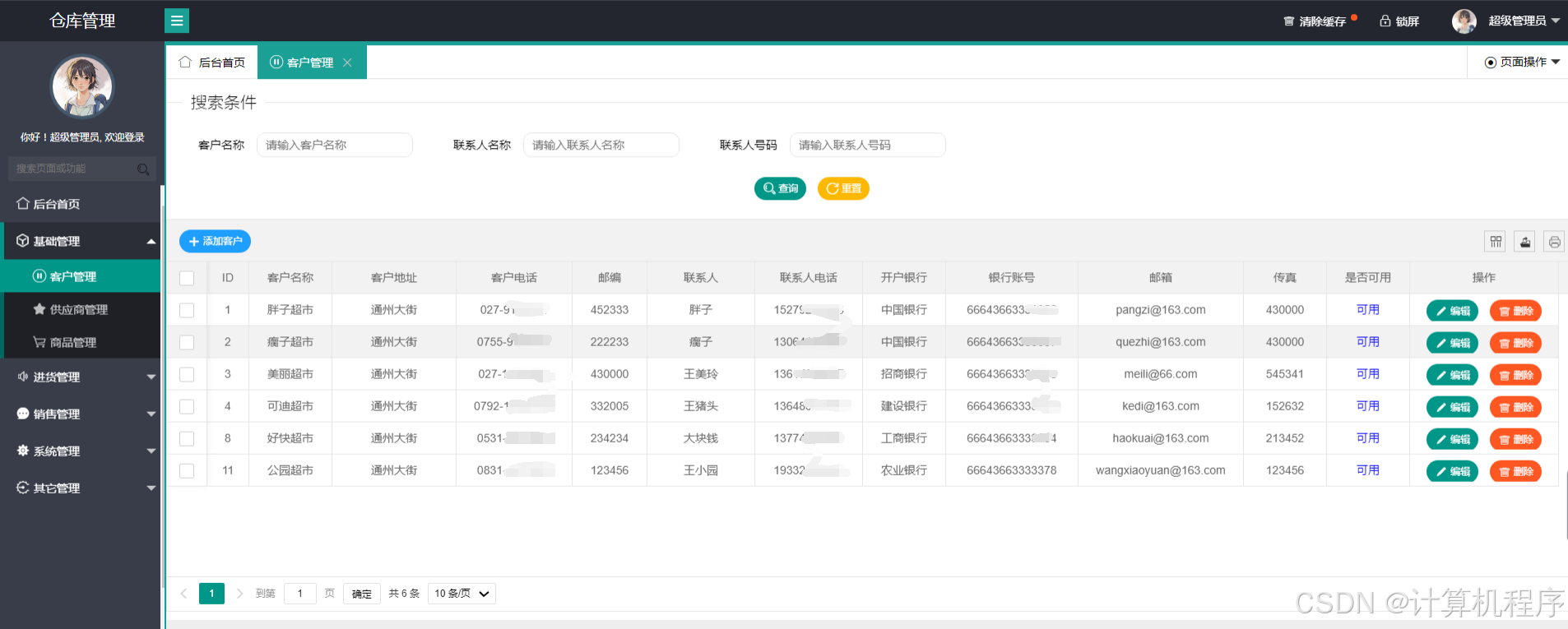This screenshot has height=629, width=1568.
Task: Delete the 胖子超市 customer row
Action: click(1515, 311)
